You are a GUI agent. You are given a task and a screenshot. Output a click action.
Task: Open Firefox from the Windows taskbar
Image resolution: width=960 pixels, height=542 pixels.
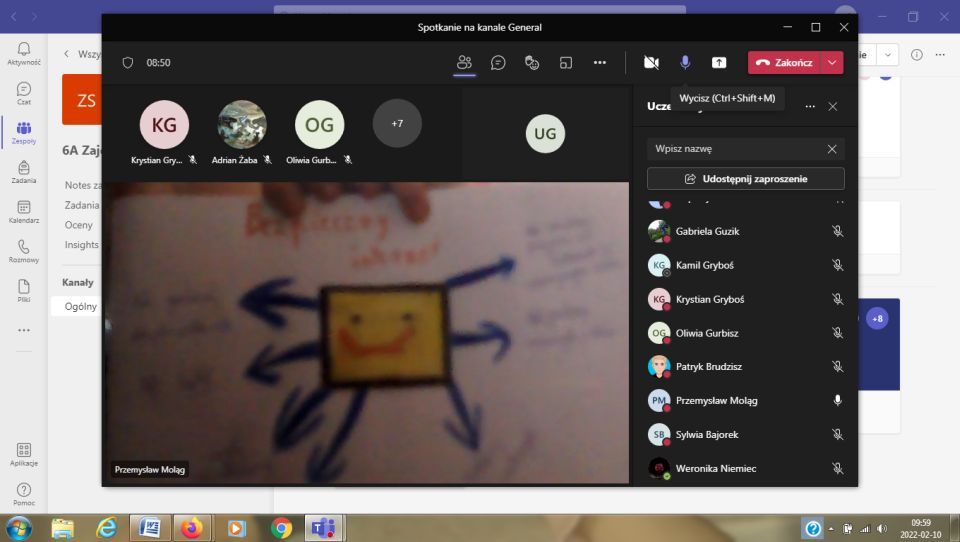192,528
